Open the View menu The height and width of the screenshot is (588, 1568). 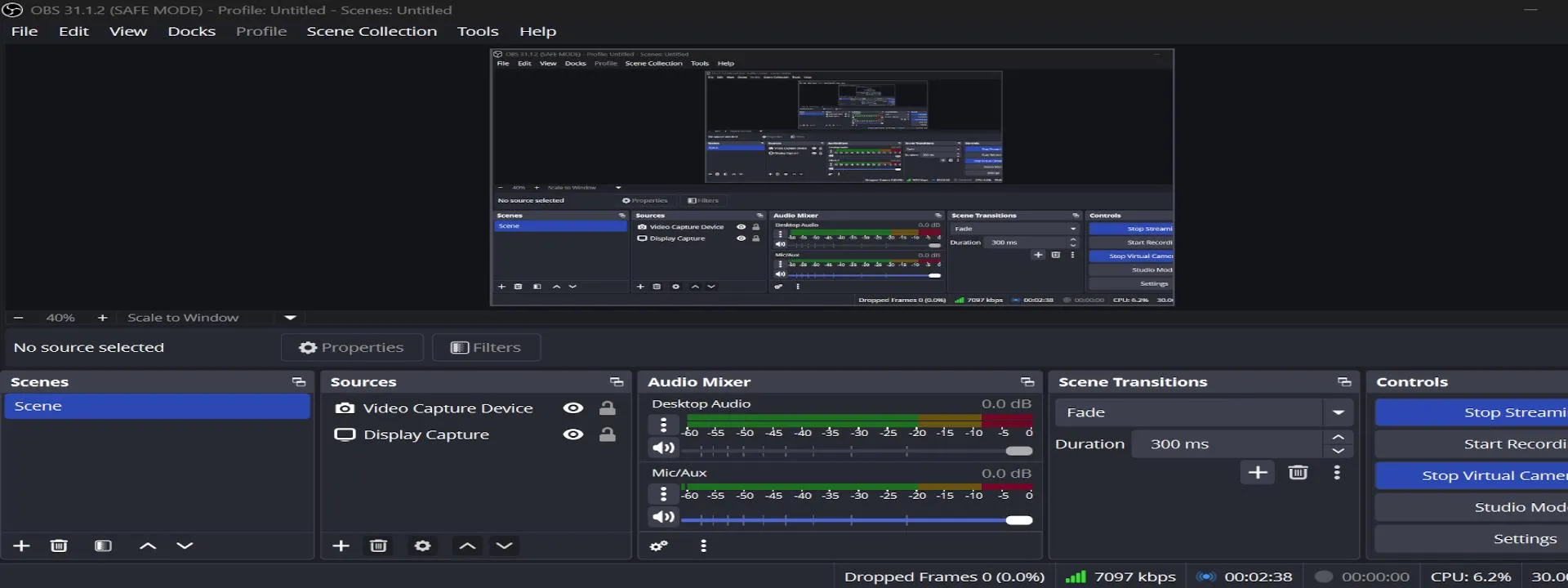128,31
